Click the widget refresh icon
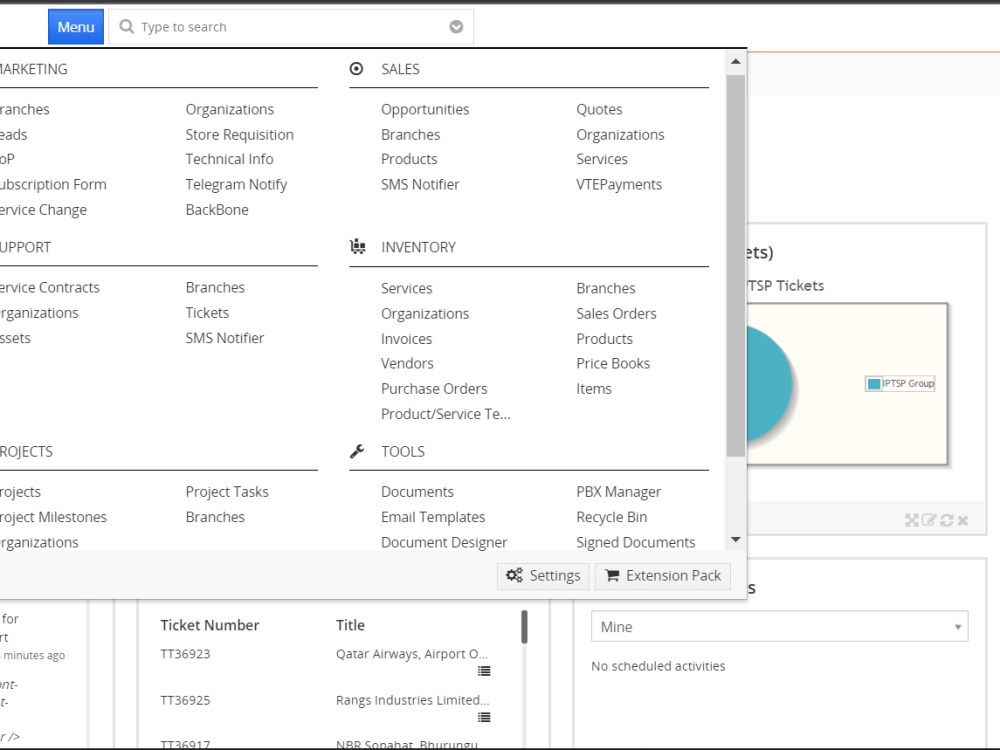Screen dimensions: 1000x750 pos(946,520)
